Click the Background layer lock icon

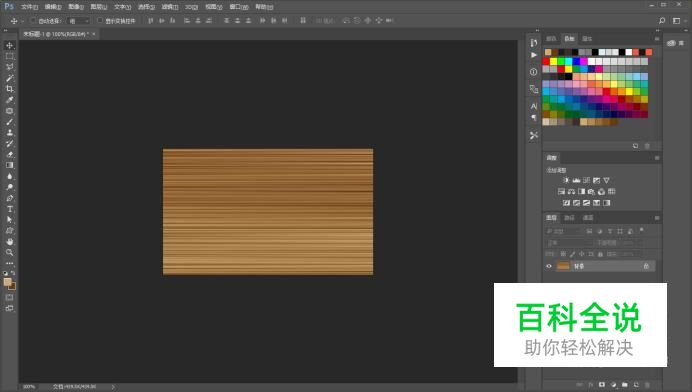click(x=646, y=266)
